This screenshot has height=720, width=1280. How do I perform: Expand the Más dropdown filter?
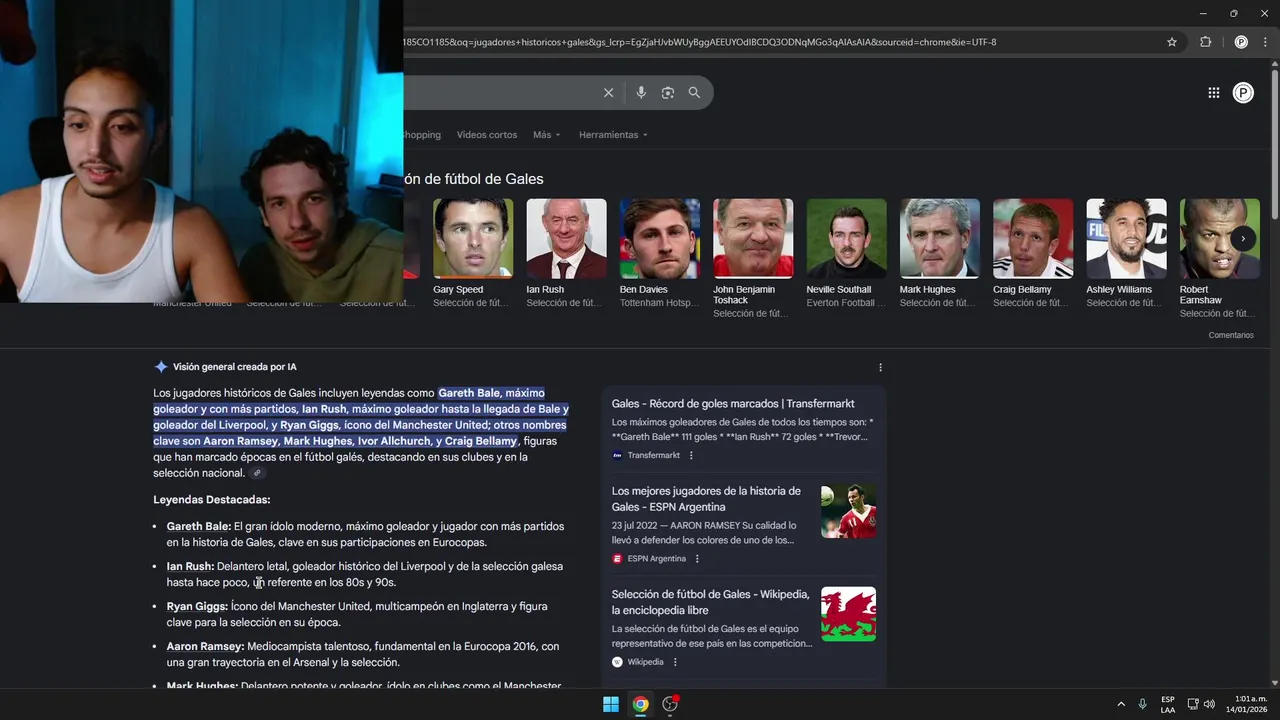pyautogui.click(x=546, y=135)
